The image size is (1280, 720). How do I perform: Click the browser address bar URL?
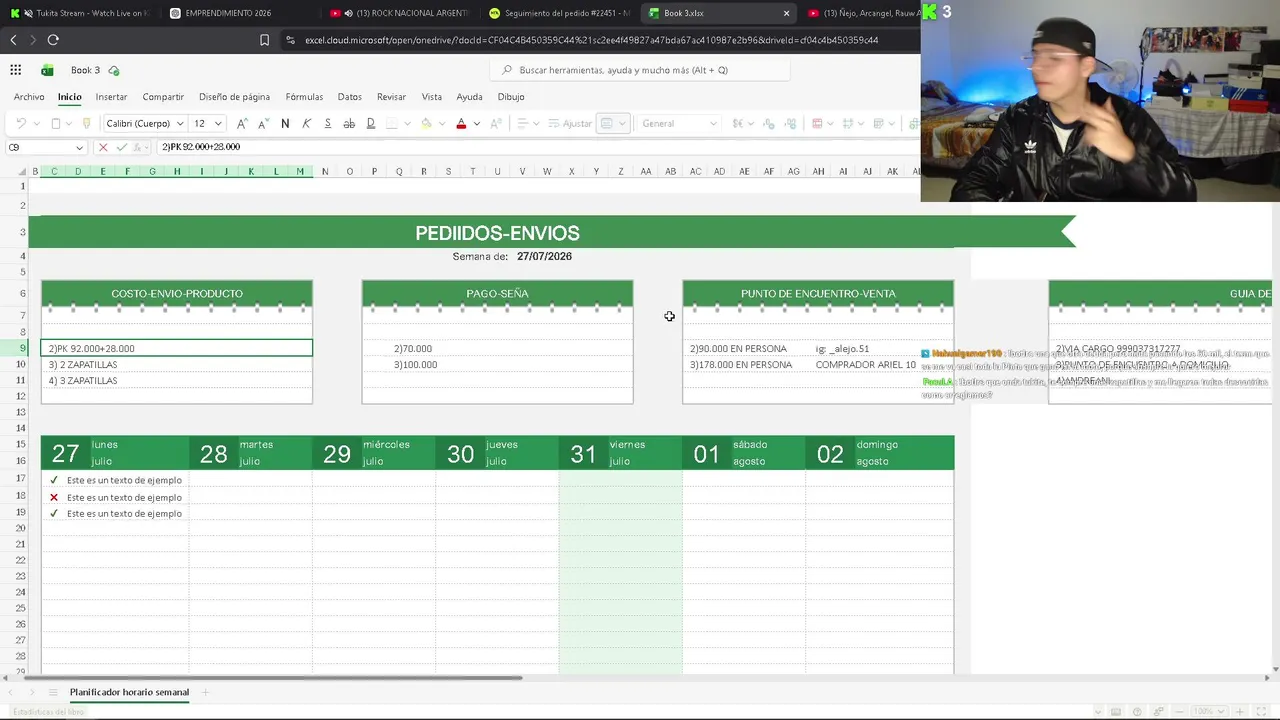click(x=591, y=40)
